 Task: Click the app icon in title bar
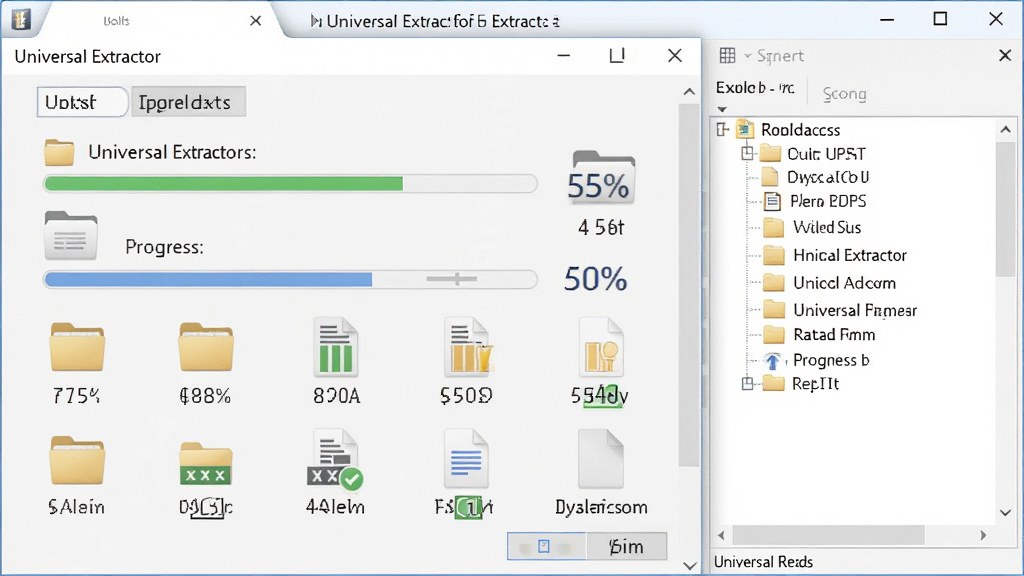tap(20, 19)
